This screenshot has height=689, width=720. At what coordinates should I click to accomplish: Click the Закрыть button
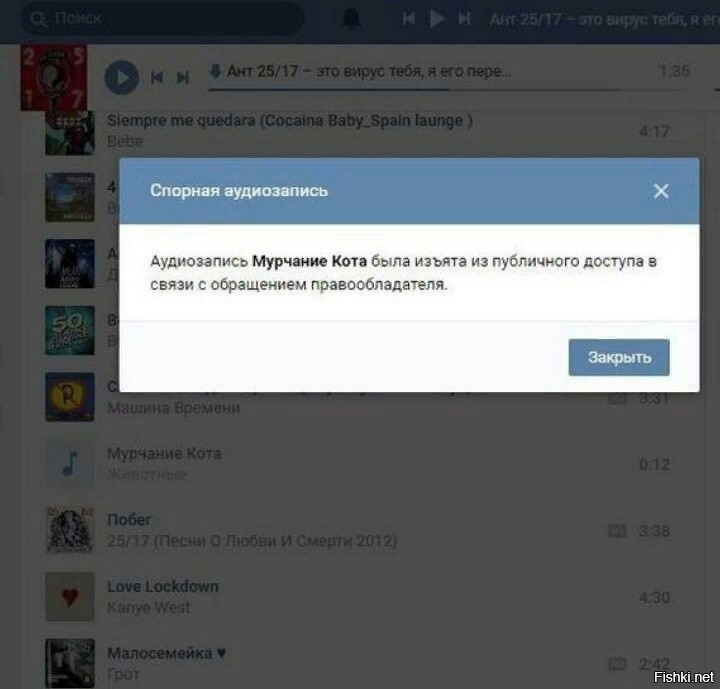click(x=619, y=357)
